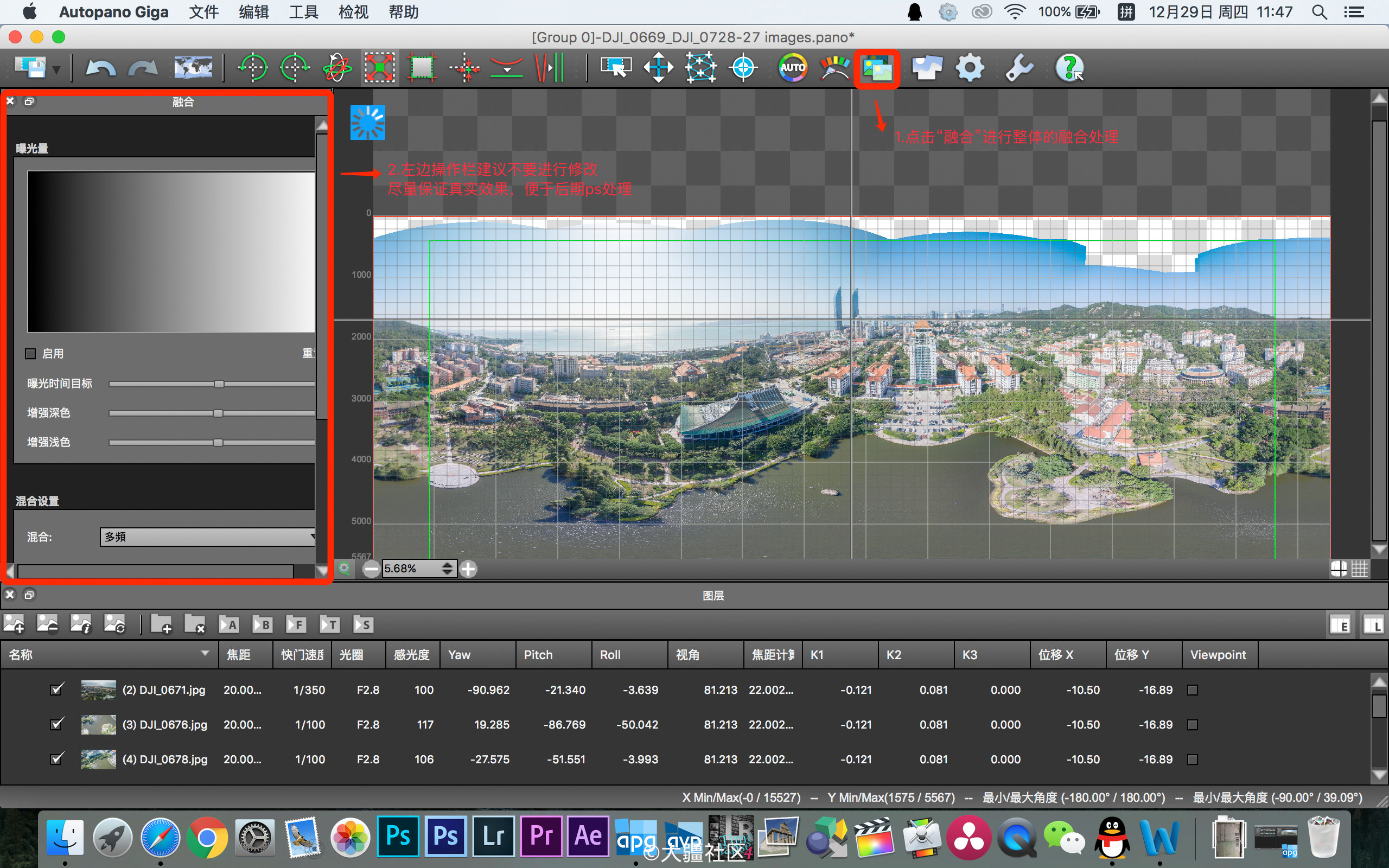
Task: Click the E layers view button
Action: pyautogui.click(x=1340, y=624)
